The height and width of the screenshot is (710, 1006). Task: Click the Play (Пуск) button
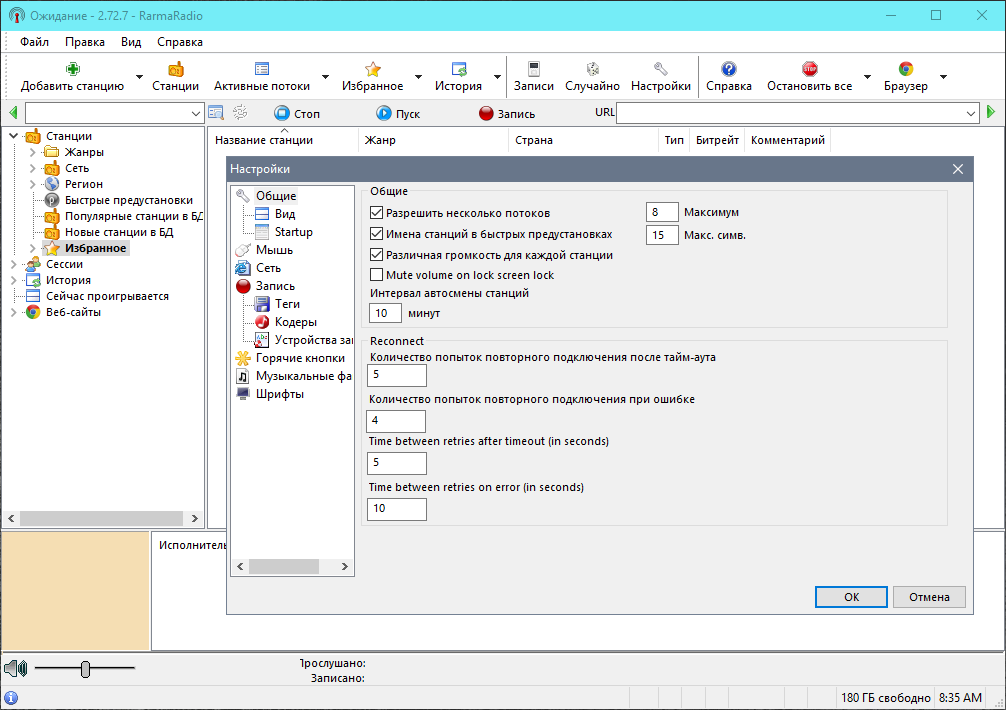pos(398,114)
